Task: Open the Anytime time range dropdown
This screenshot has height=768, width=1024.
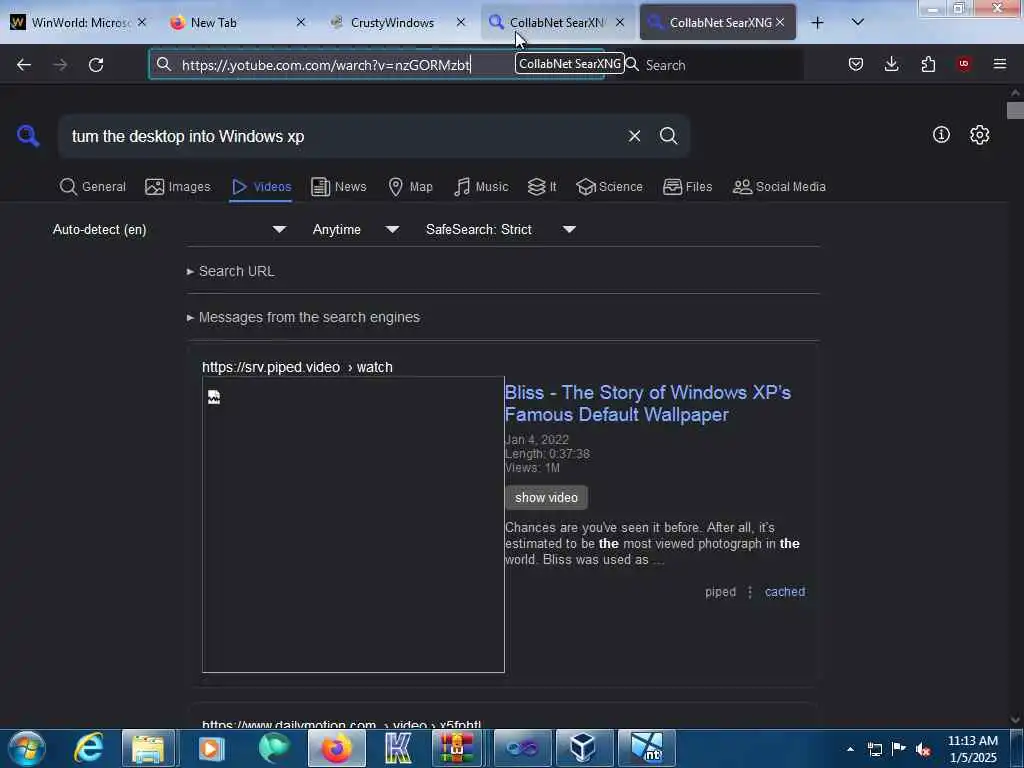Action: tap(355, 229)
